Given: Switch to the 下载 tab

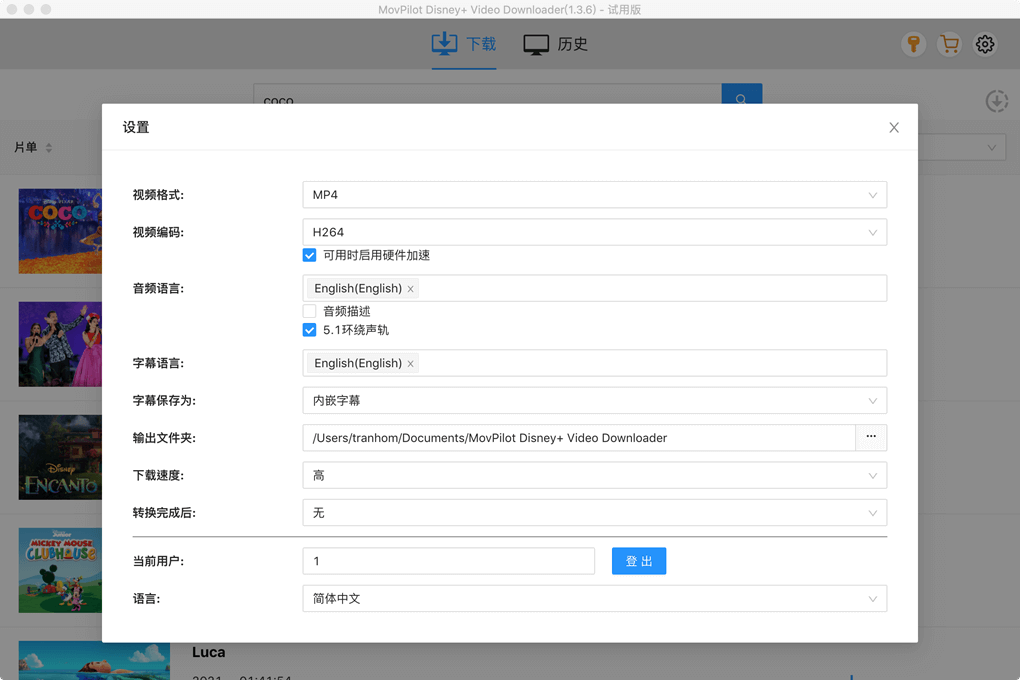Looking at the screenshot, I should point(464,44).
